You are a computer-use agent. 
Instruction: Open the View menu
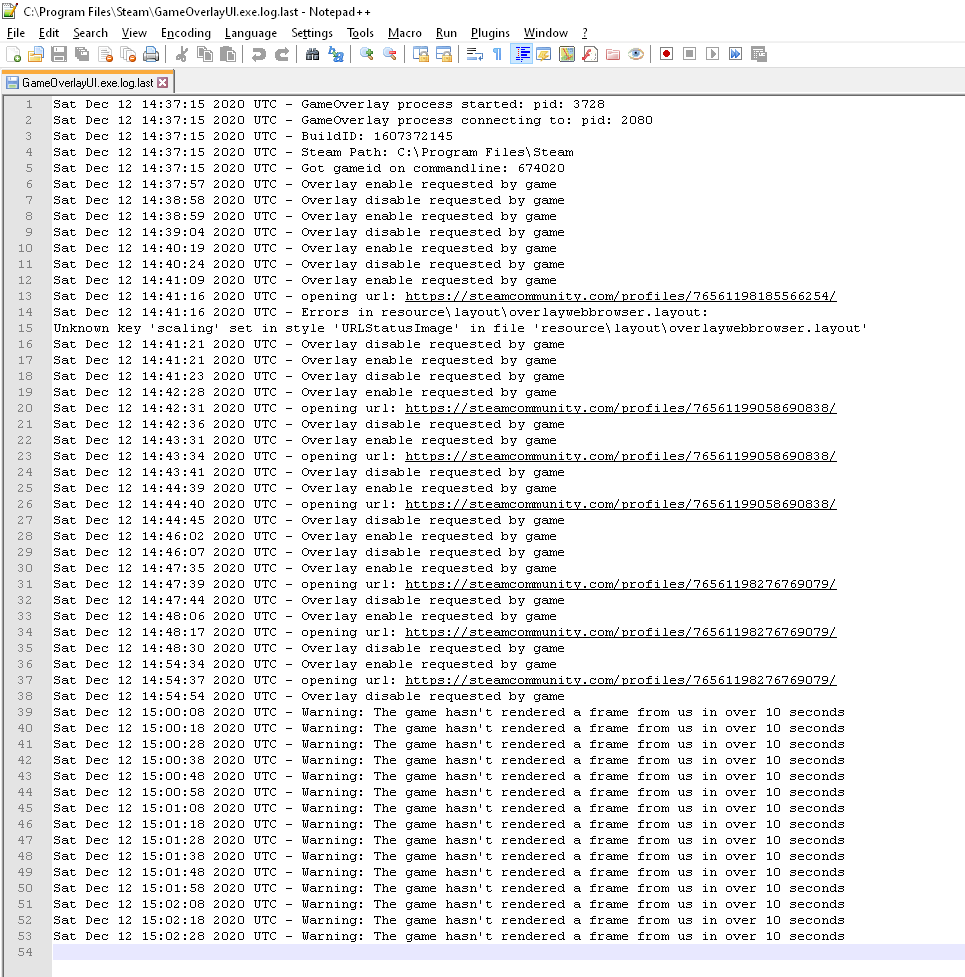coord(134,33)
